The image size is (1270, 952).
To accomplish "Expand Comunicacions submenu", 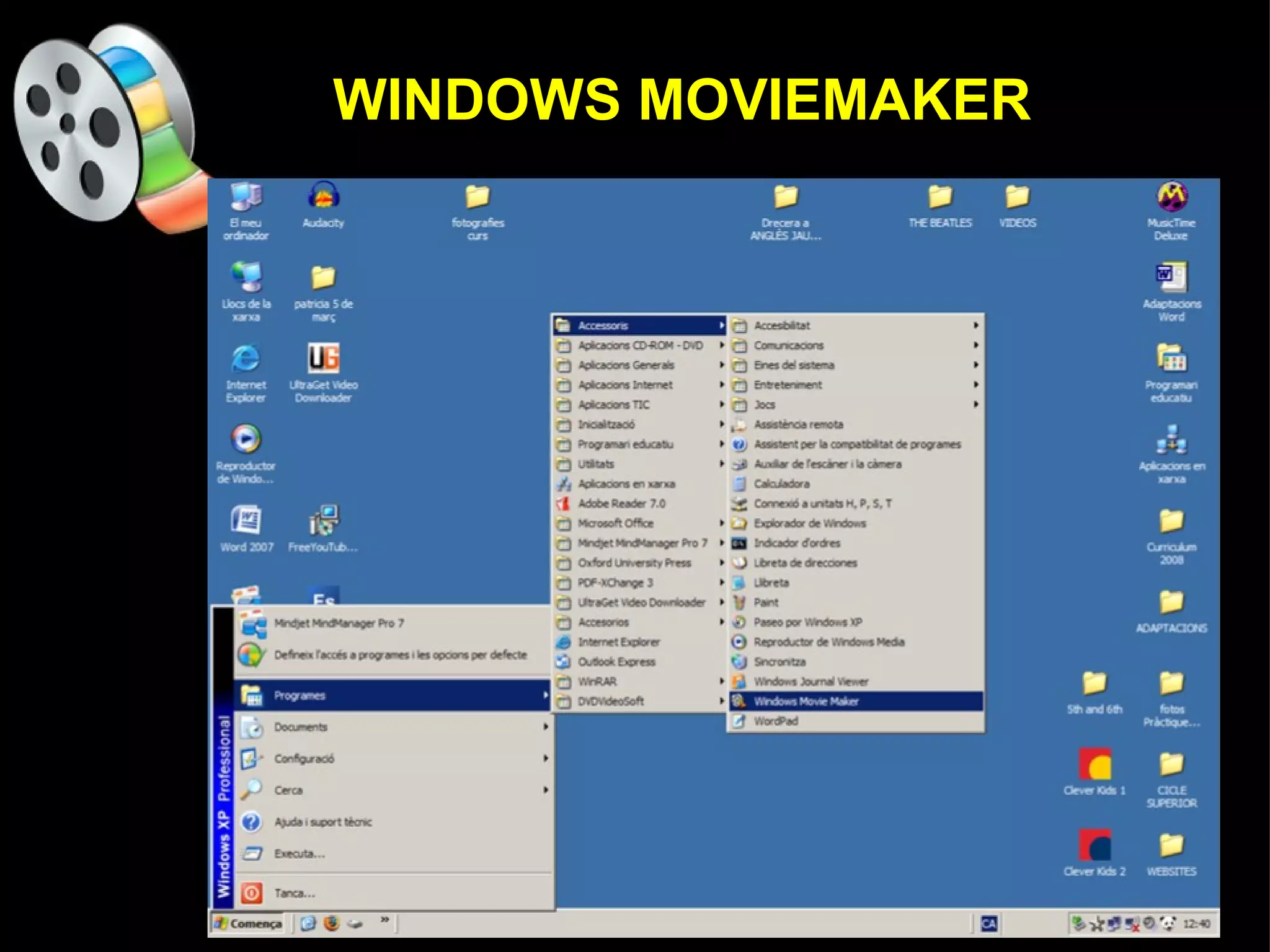I will (856, 345).
